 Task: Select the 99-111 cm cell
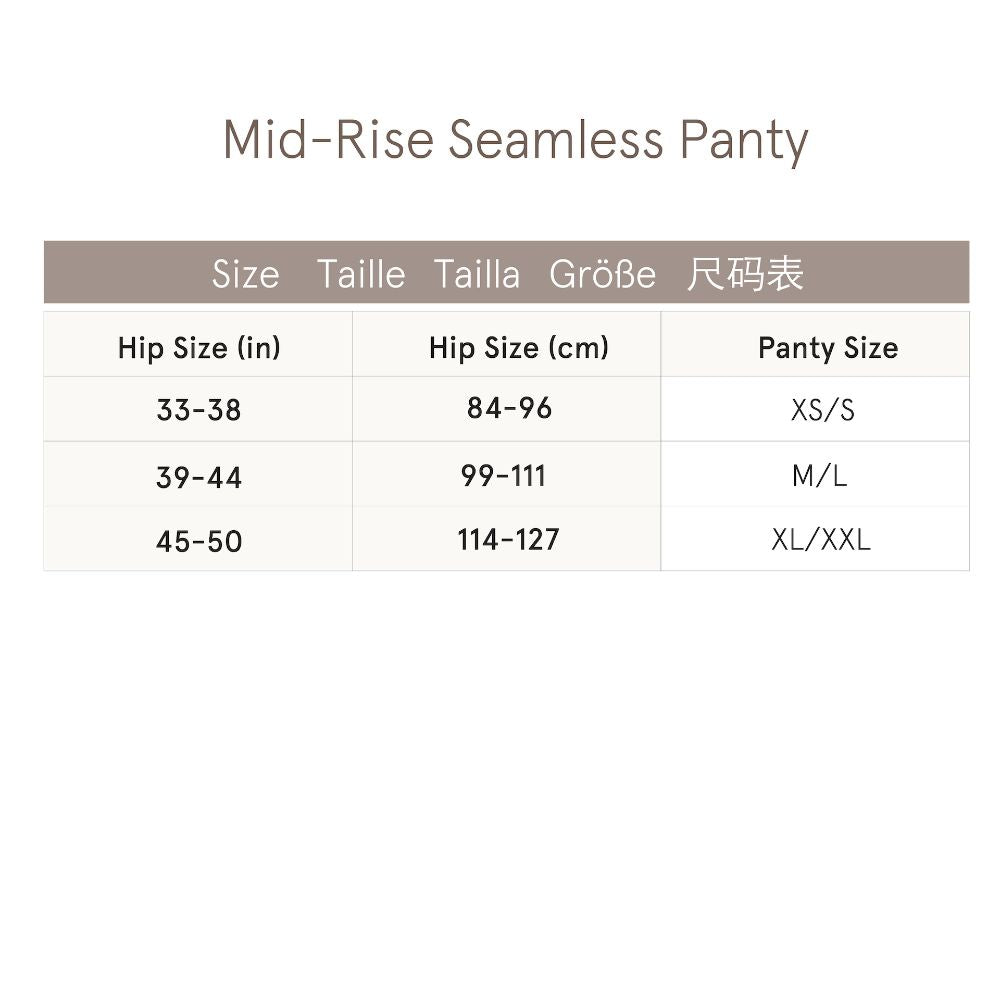[504, 475]
